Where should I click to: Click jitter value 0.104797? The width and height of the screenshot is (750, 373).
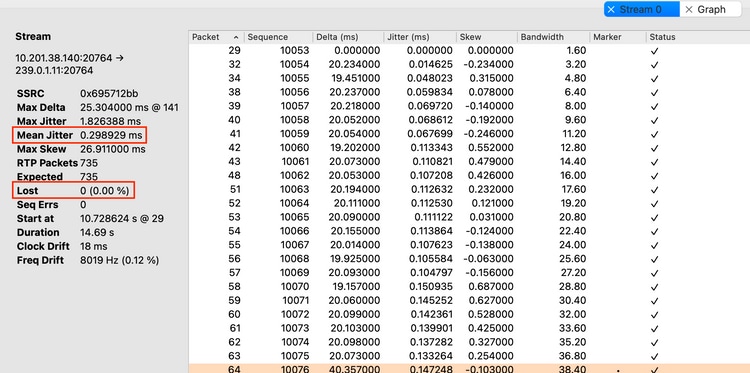pyautogui.click(x=430, y=273)
